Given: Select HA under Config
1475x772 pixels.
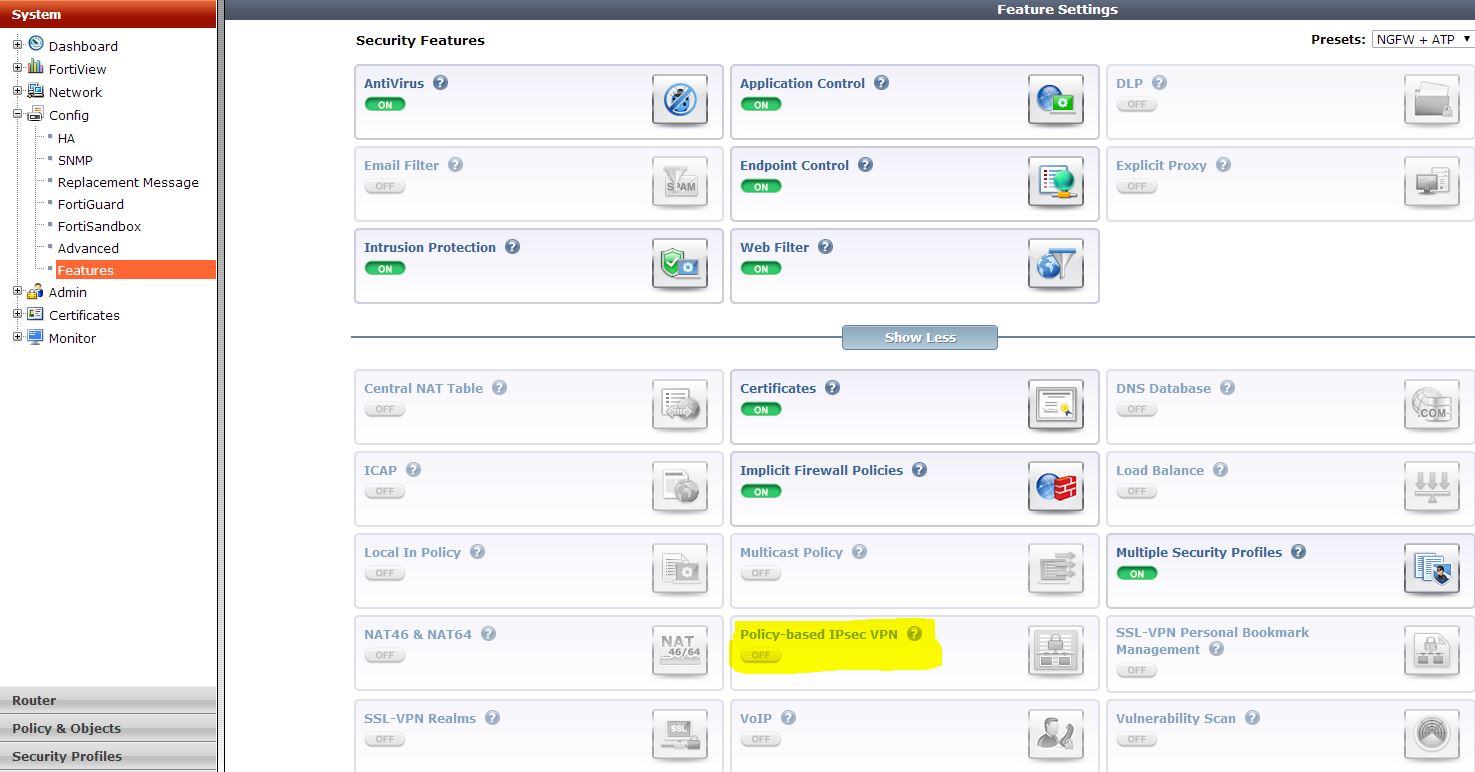Looking at the screenshot, I should pyautogui.click(x=66, y=138).
